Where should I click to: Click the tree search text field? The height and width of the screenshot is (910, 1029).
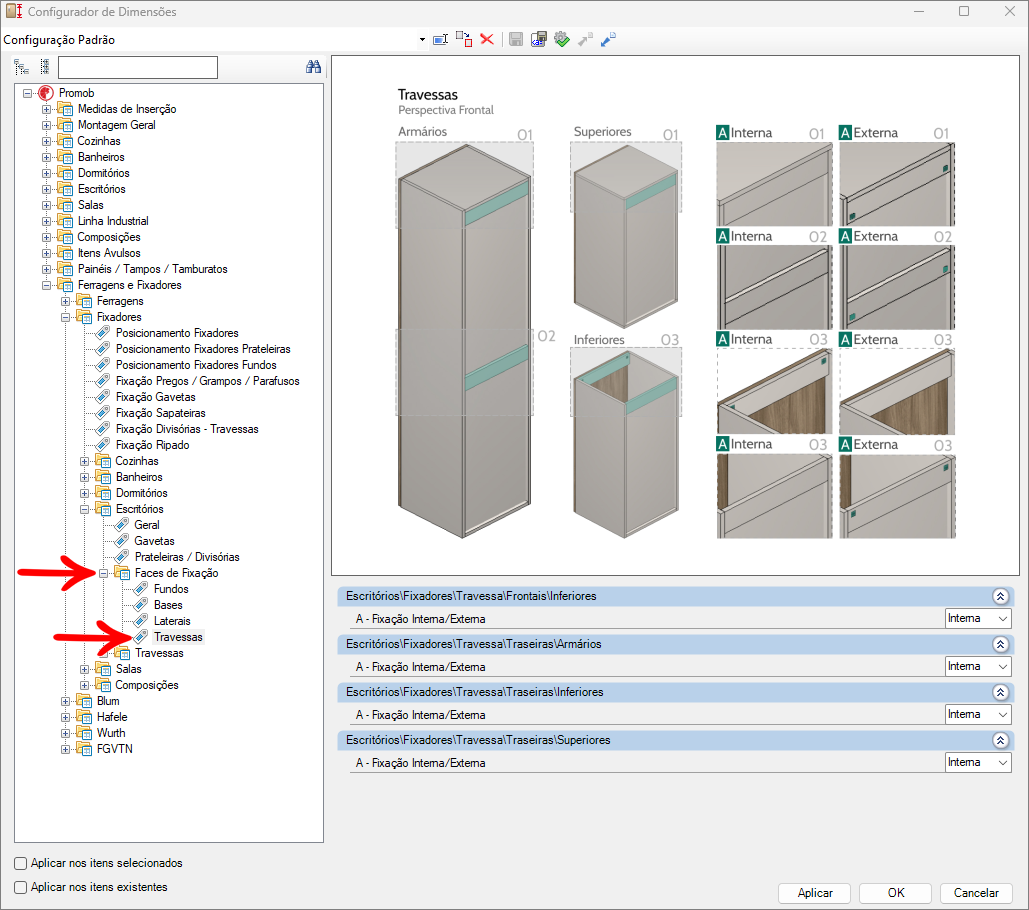click(x=137, y=67)
